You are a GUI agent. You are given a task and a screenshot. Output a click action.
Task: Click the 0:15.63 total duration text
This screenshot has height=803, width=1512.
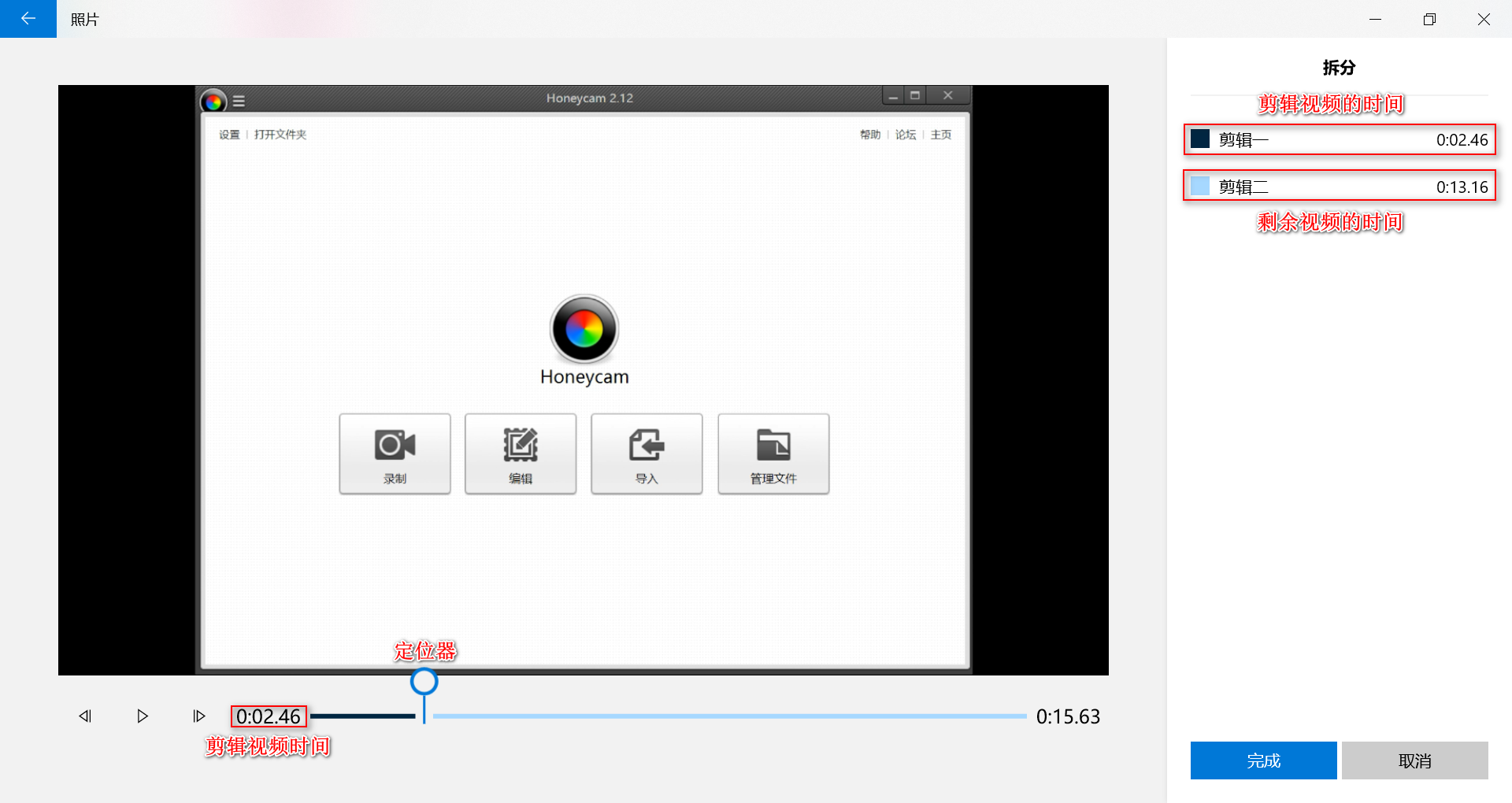(x=1068, y=716)
